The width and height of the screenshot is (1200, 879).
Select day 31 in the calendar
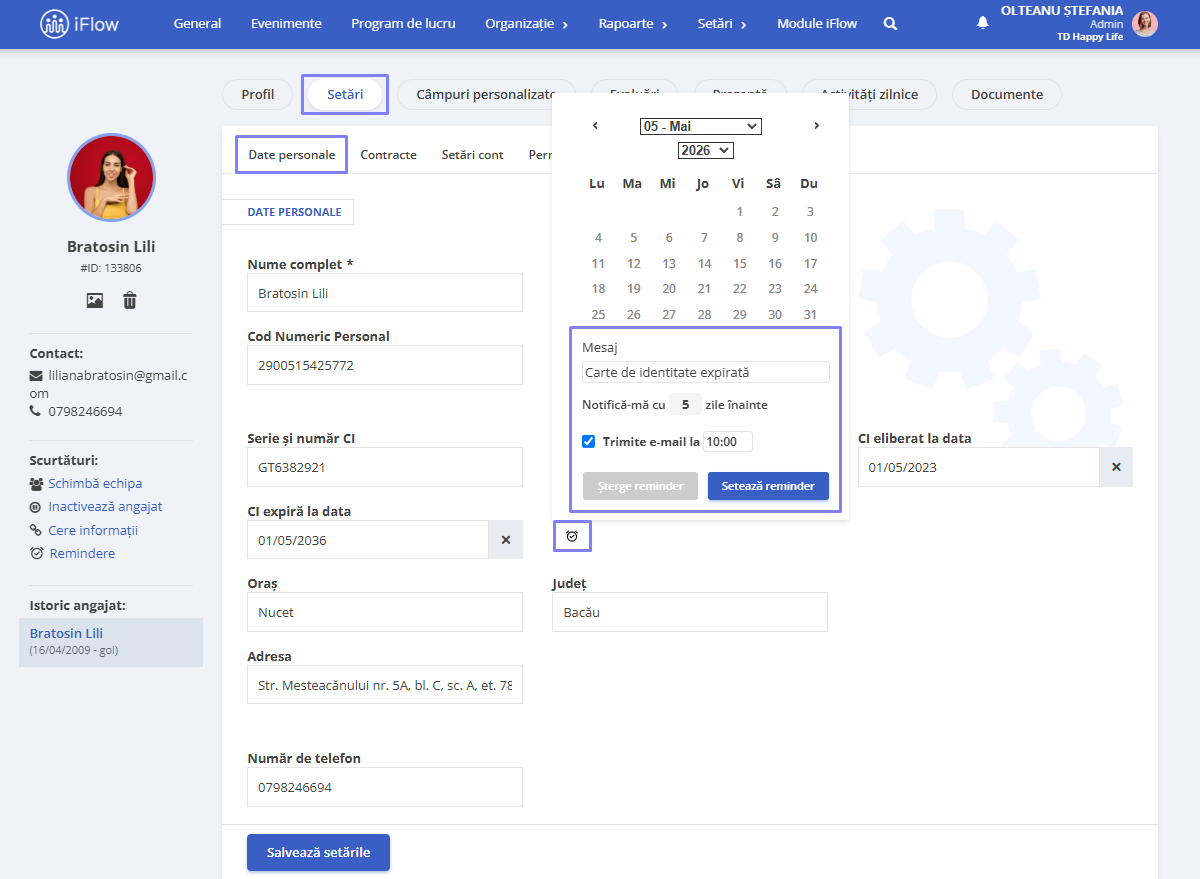(x=810, y=314)
